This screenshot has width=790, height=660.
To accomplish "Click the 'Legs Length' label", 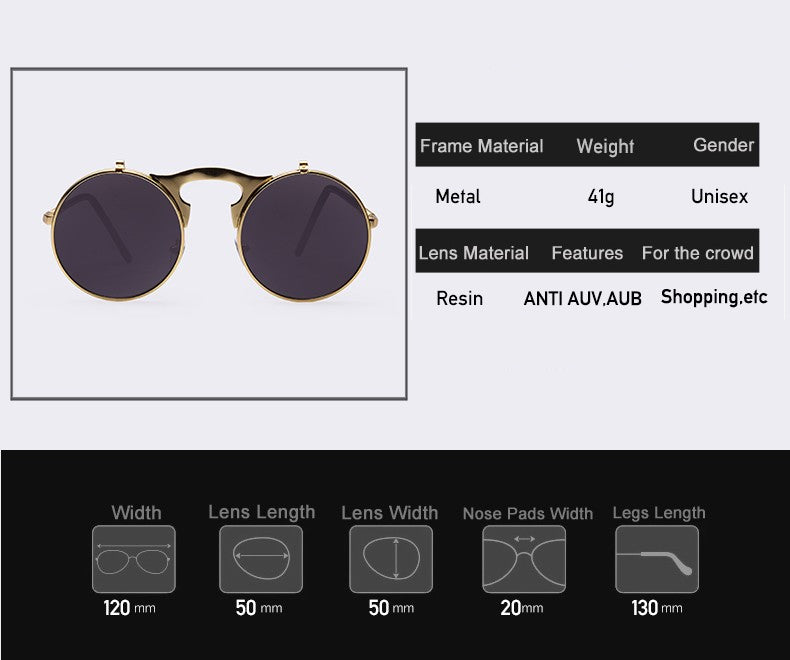I will pyautogui.click(x=659, y=513).
